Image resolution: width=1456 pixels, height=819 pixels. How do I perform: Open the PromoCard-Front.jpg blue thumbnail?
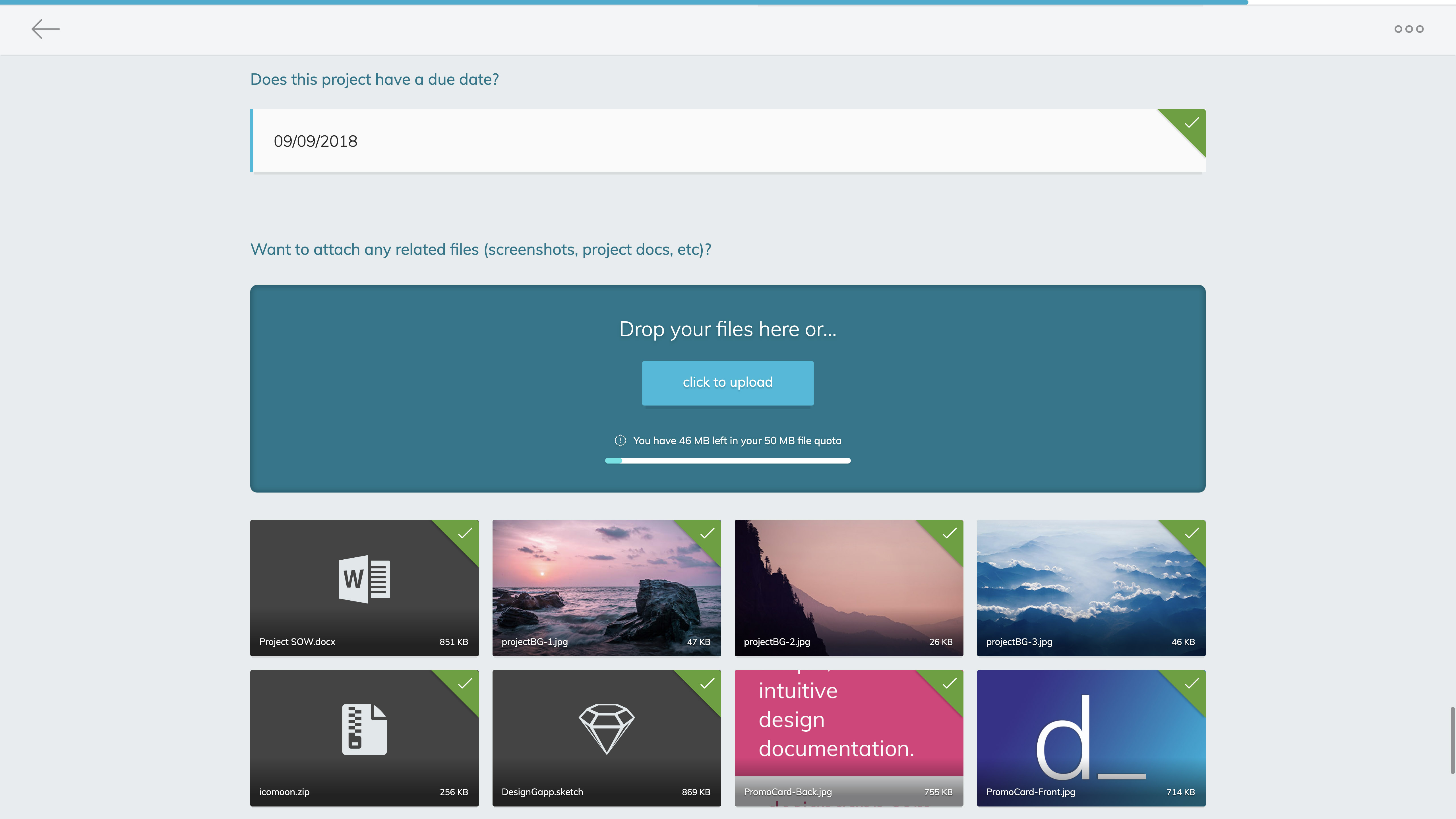(x=1091, y=738)
